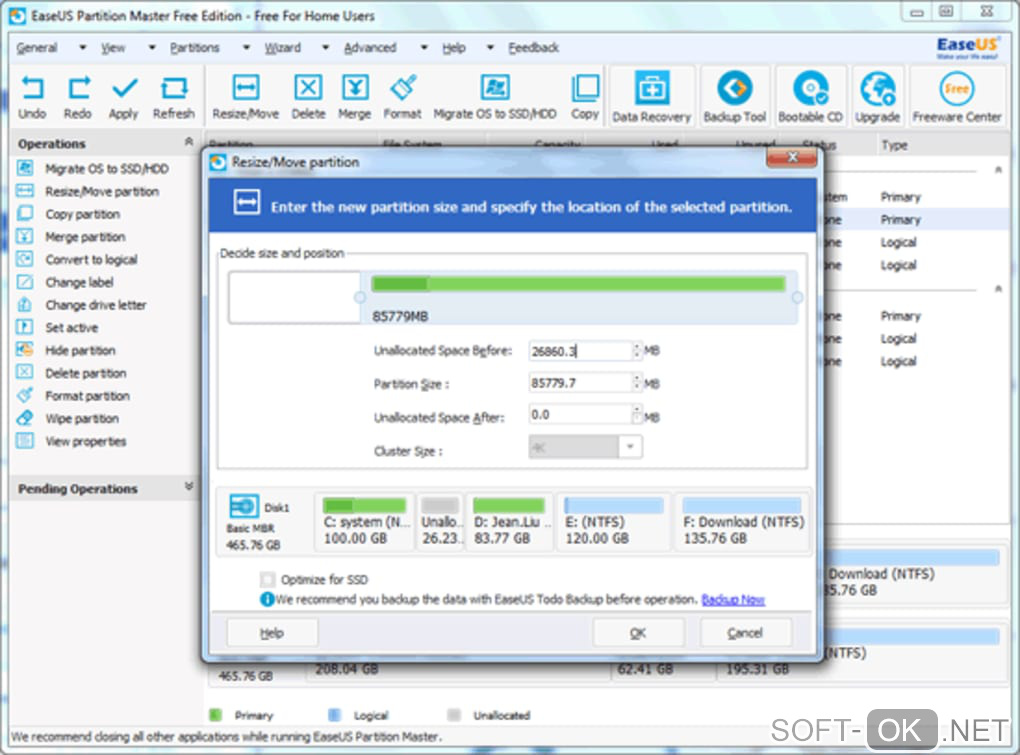Click the Unallocated Space After field

(x=580, y=415)
